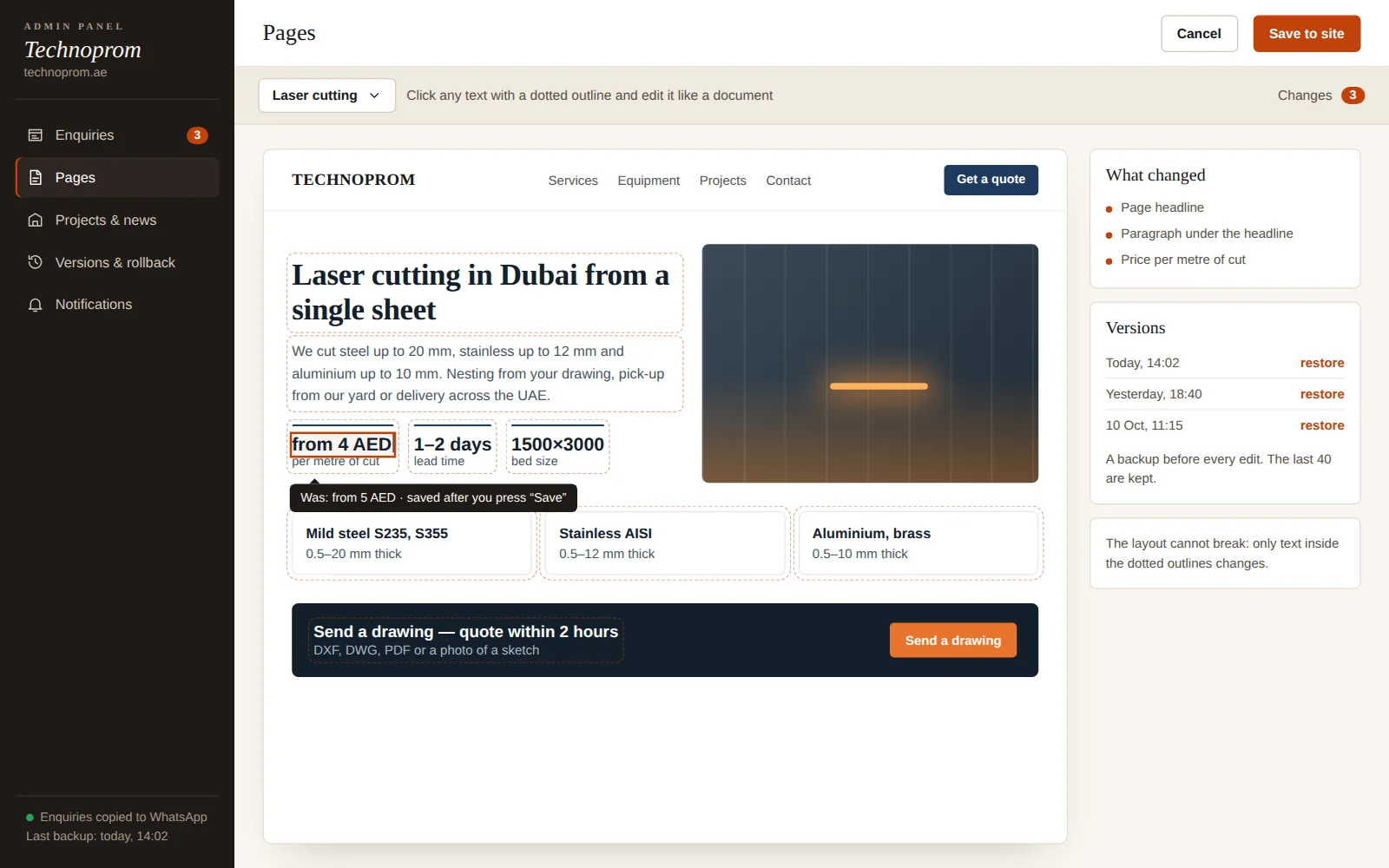Click the Versions & rollback history icon
Screen dimensions: 1389x868
tap(36, 262)
